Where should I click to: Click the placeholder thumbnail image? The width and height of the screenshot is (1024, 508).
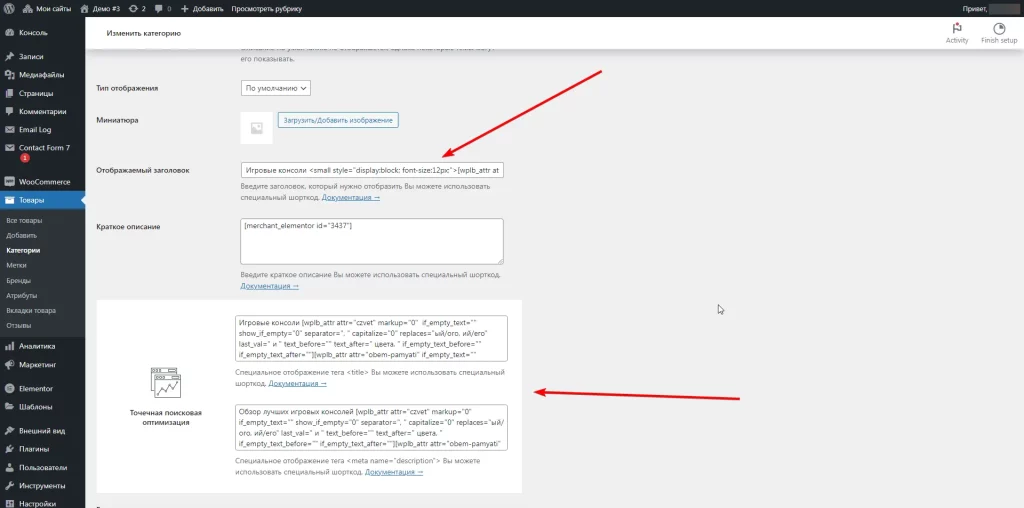257,128
